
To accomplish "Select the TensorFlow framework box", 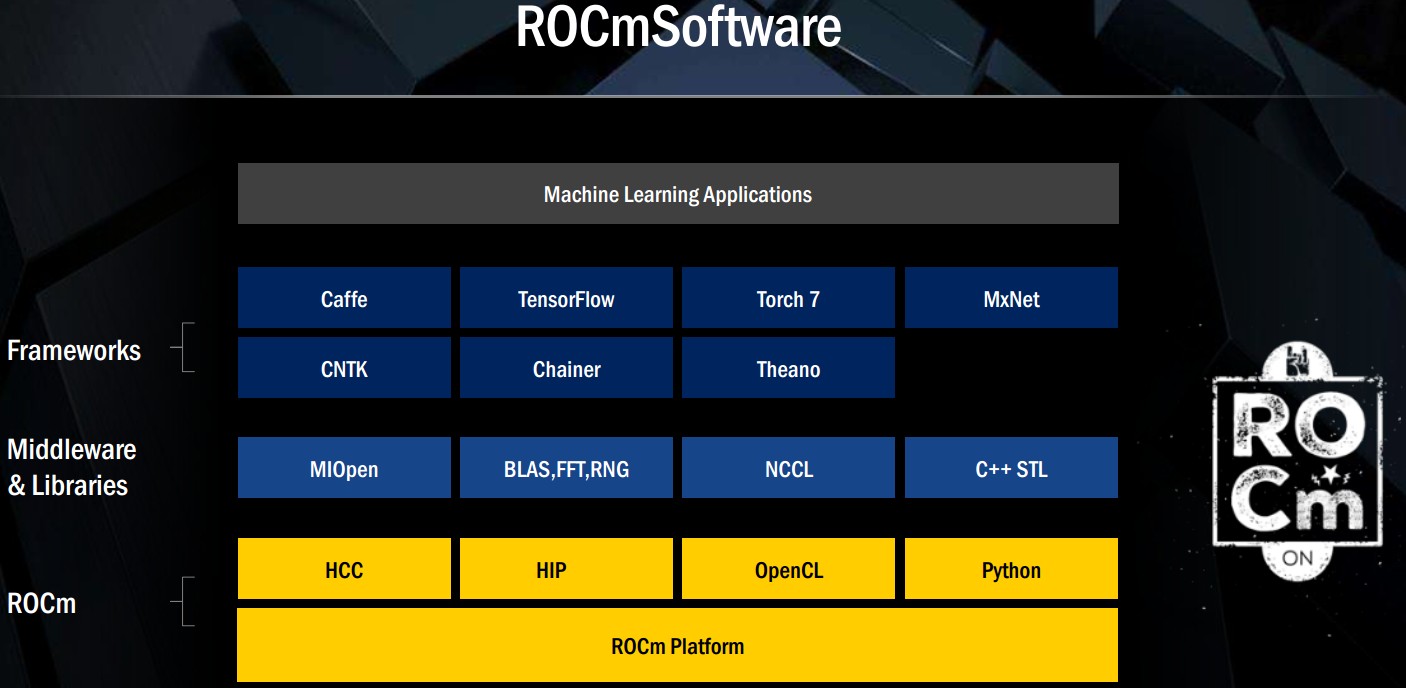I will pos(566,298).
